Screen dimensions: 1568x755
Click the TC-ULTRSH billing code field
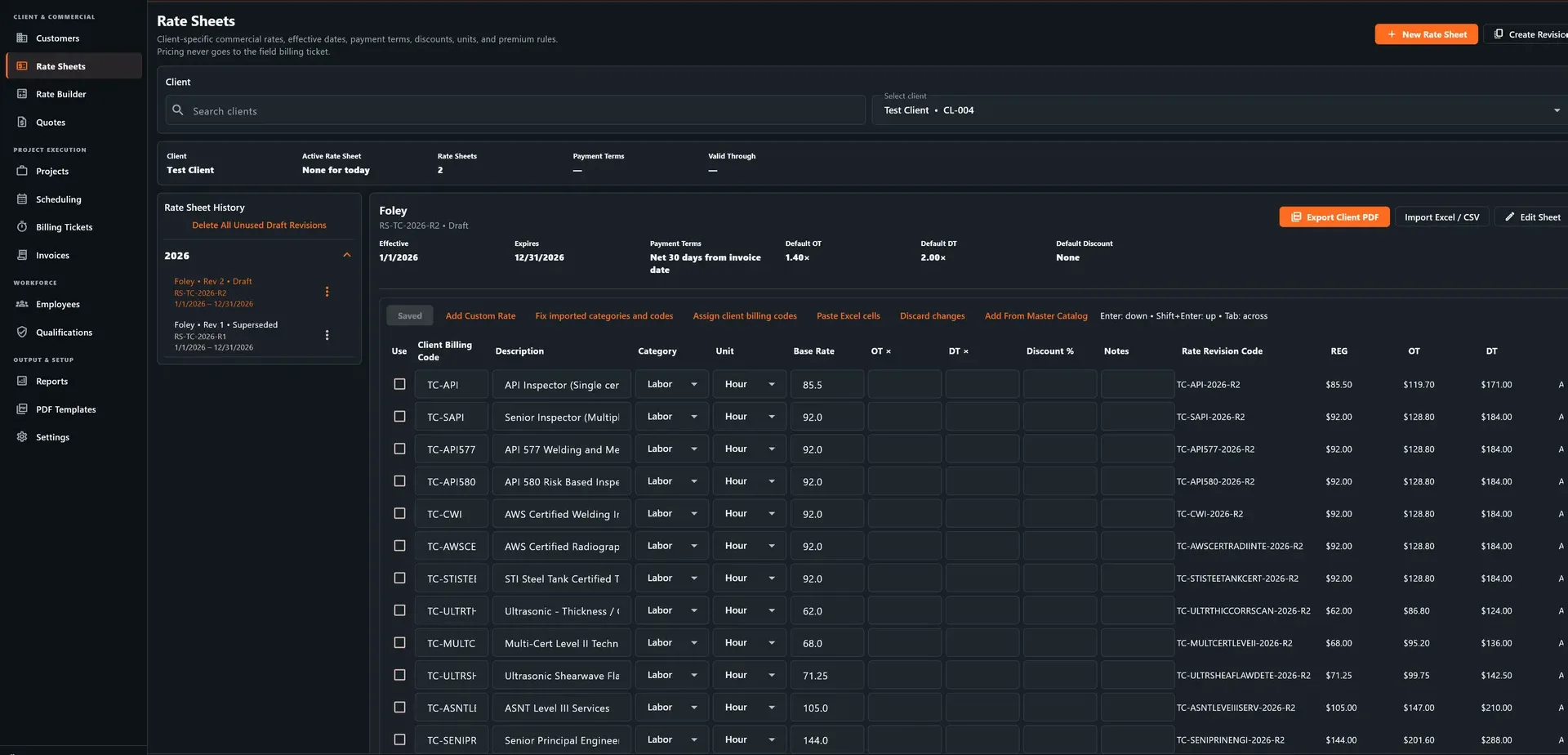coord(451,676)
